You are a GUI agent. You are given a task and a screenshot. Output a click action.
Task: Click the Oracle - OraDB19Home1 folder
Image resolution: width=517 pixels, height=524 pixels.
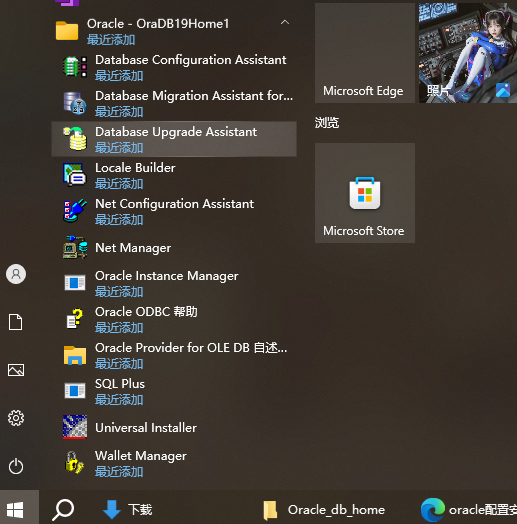(x=174, y=31)
